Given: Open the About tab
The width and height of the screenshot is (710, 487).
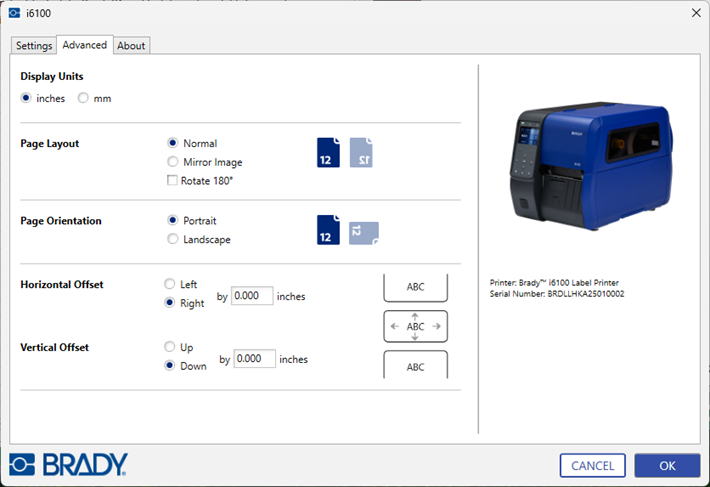Looking at the screenshot, I should pos(131,46).
